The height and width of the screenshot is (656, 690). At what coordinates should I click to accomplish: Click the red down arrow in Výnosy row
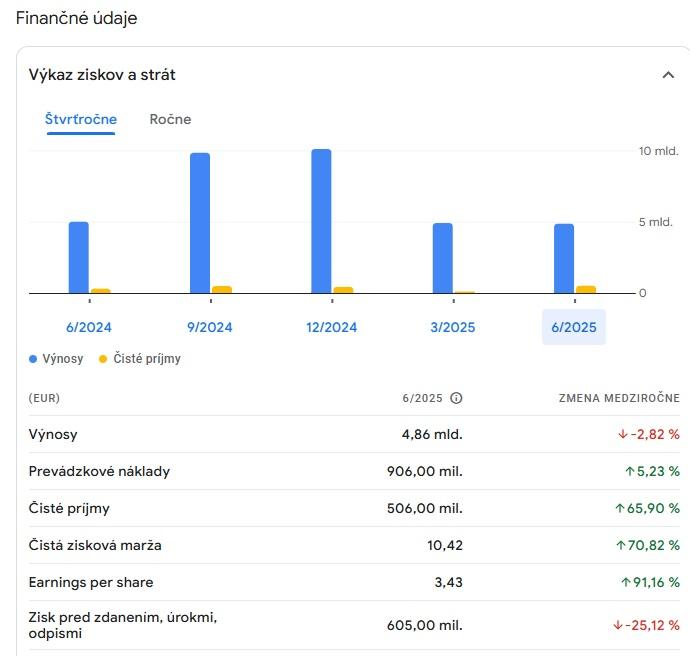(622, 435)
